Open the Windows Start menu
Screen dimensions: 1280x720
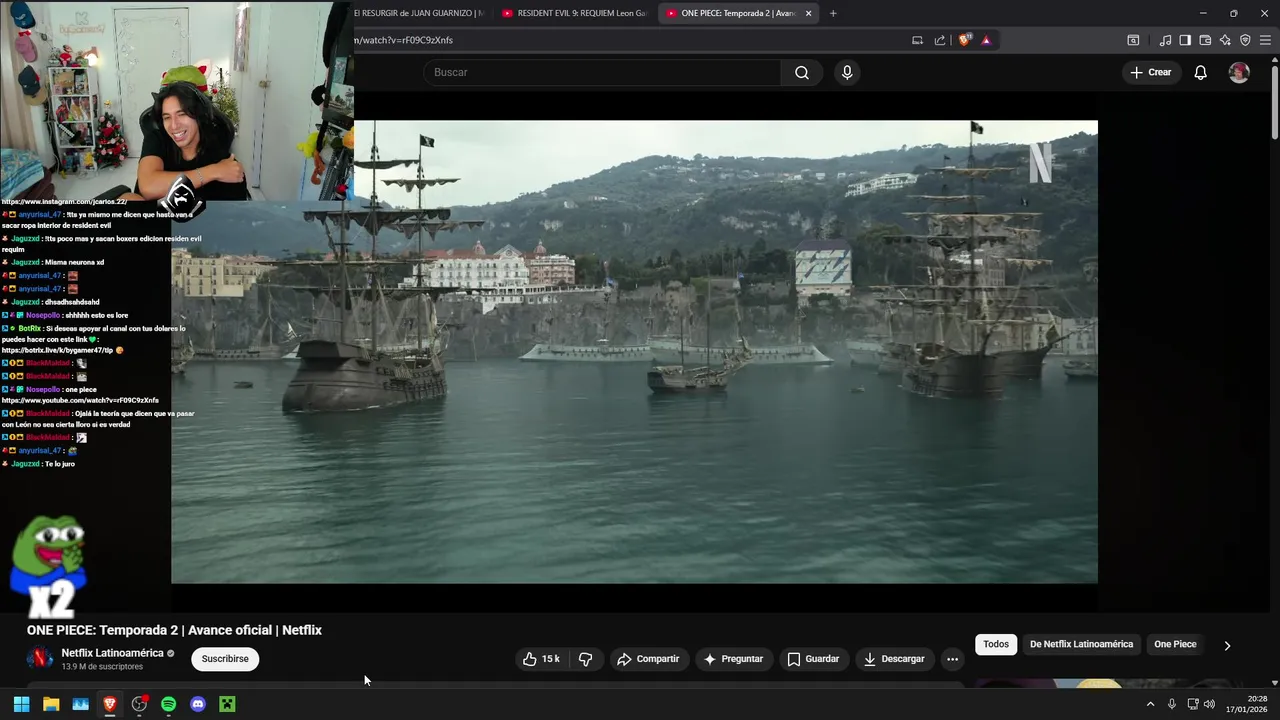point(21,704)
